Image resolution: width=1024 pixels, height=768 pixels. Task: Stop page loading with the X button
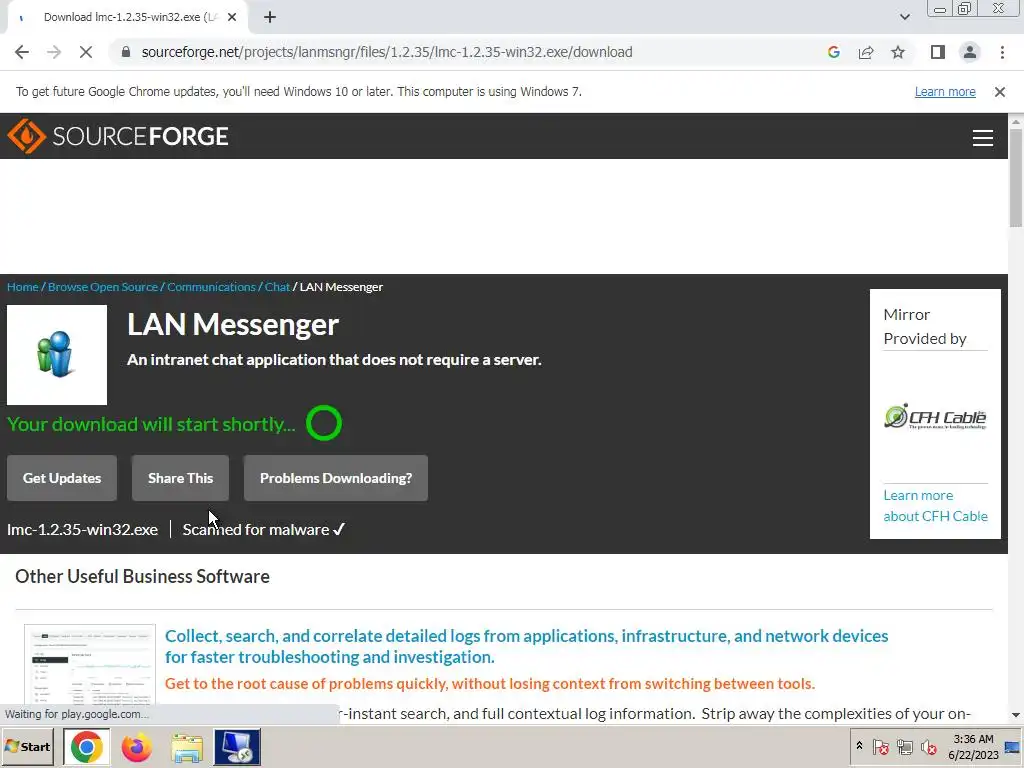[86, 52]
